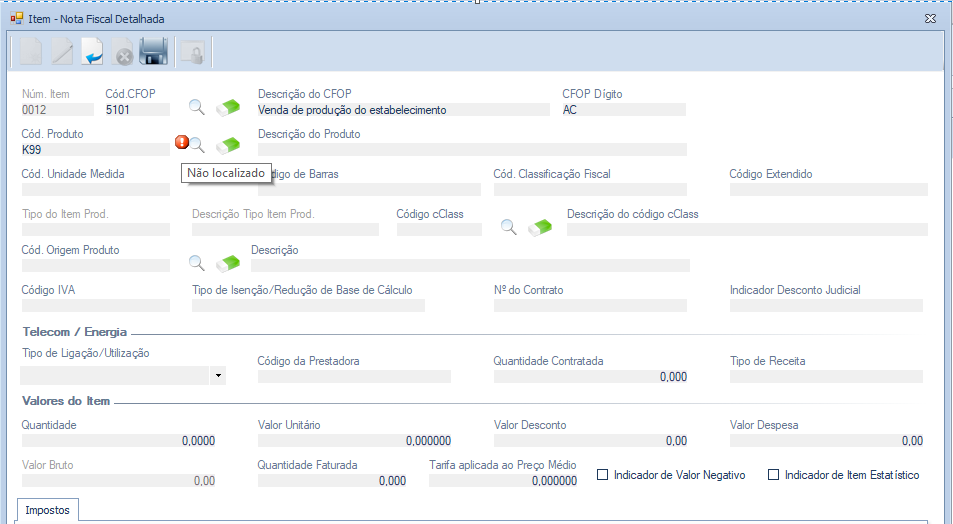
Task: Clear the Código cClass field with eraser icon
Action: (x=540, y=227)
